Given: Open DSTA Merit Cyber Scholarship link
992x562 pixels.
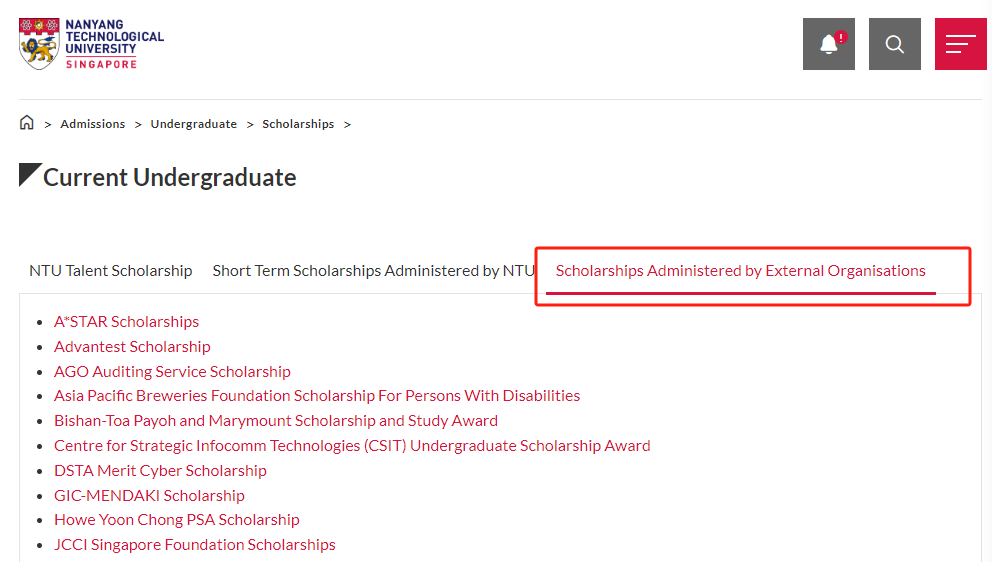Looking at the screenshot, I should 160,471.
